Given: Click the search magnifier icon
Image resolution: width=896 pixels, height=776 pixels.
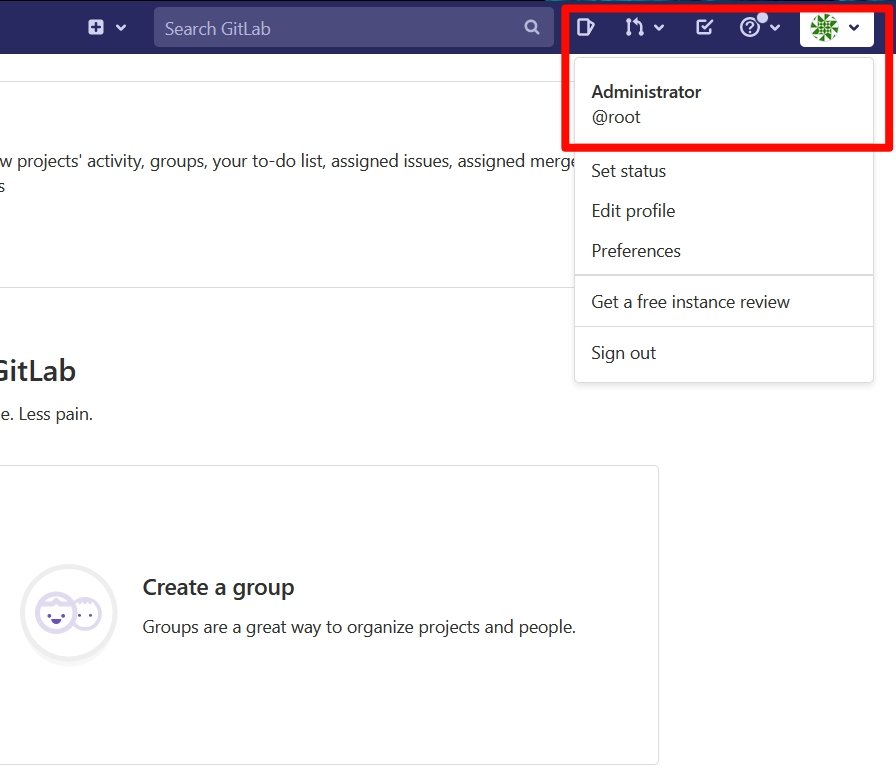Looking at the screenshot, I should [x=531, y=27].
